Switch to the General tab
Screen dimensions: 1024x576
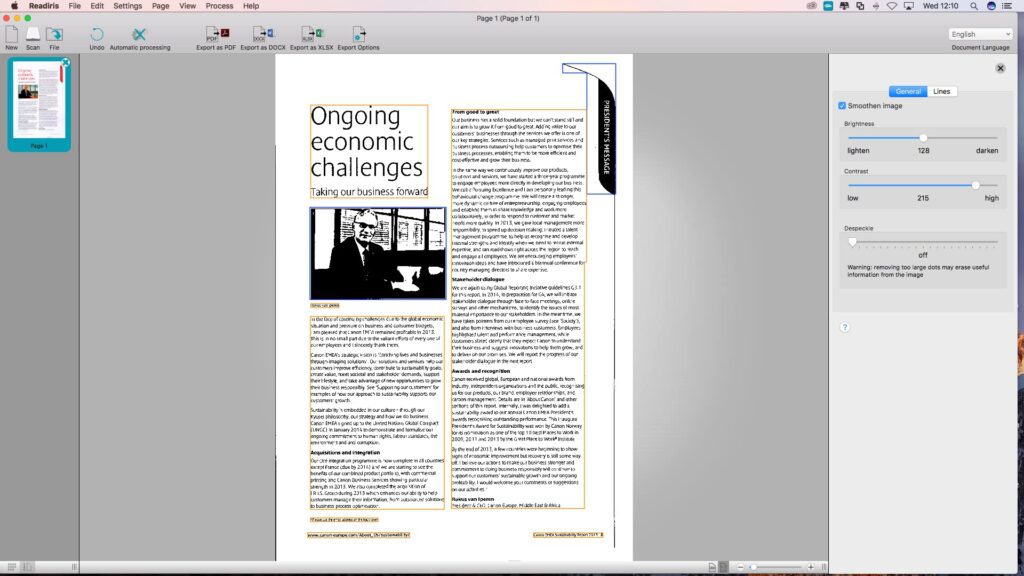click(x=908, y=91)
